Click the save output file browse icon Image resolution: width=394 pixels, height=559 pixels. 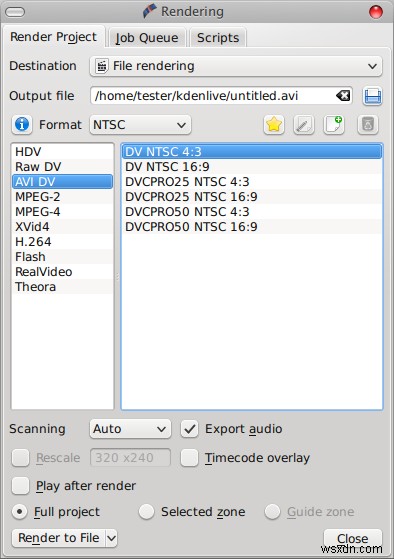click(x=373, y=96)
